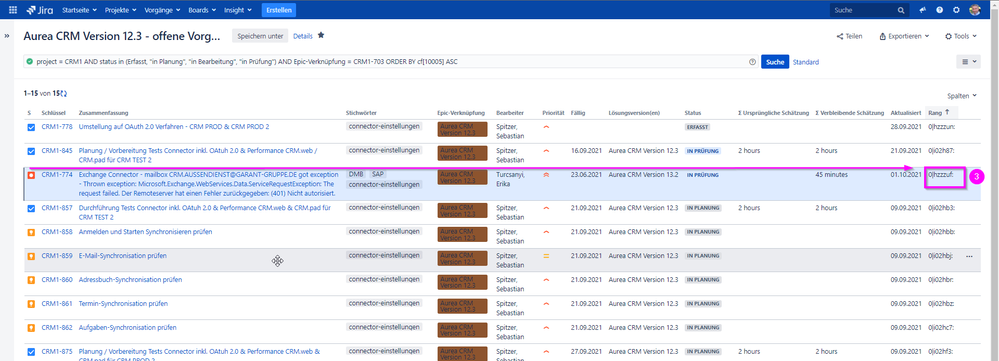Sort by the Priorität column header
The height and width of the screenshot is (361, 999).
[x=554, y=112]
